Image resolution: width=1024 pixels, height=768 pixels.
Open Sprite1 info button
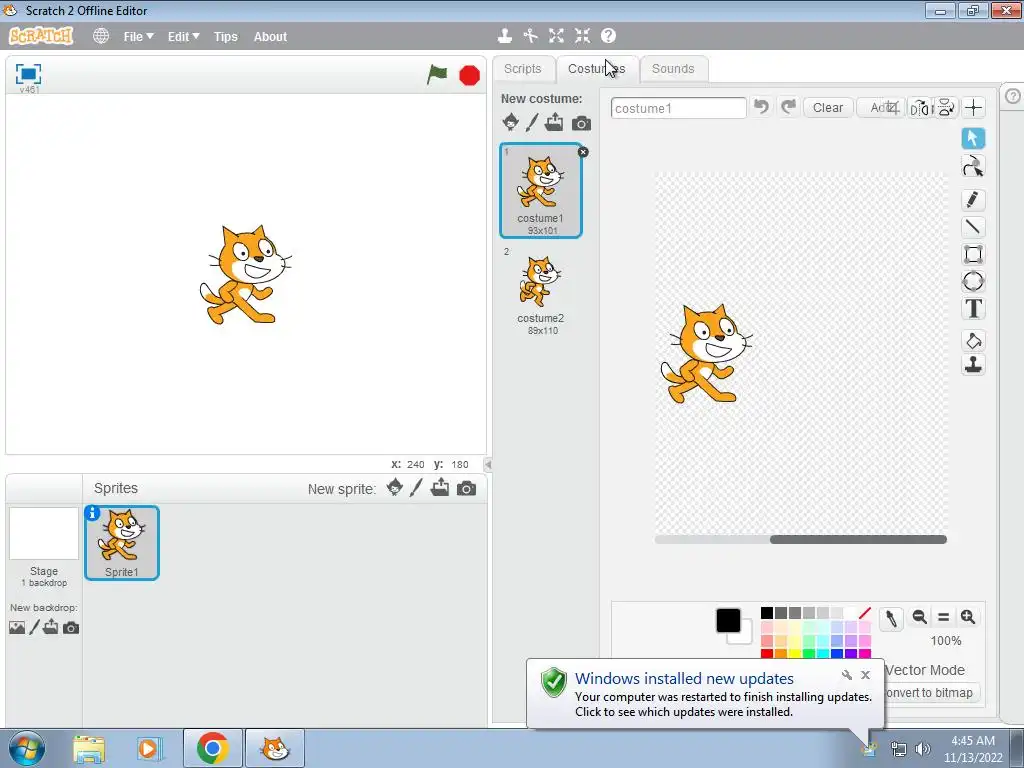pos(92,513)
